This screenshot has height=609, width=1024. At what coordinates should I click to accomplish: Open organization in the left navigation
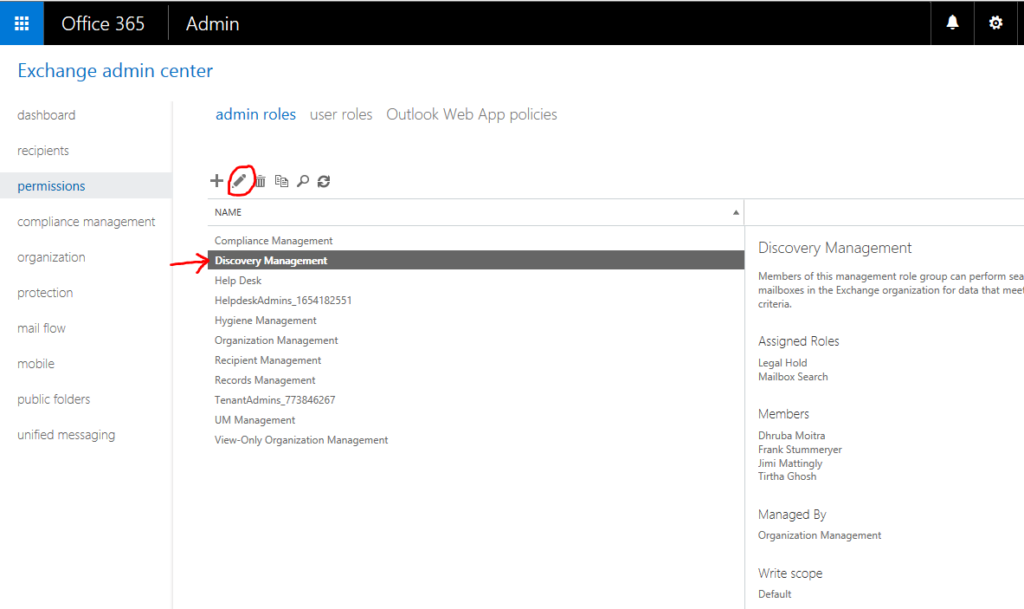tap(52, 257)
